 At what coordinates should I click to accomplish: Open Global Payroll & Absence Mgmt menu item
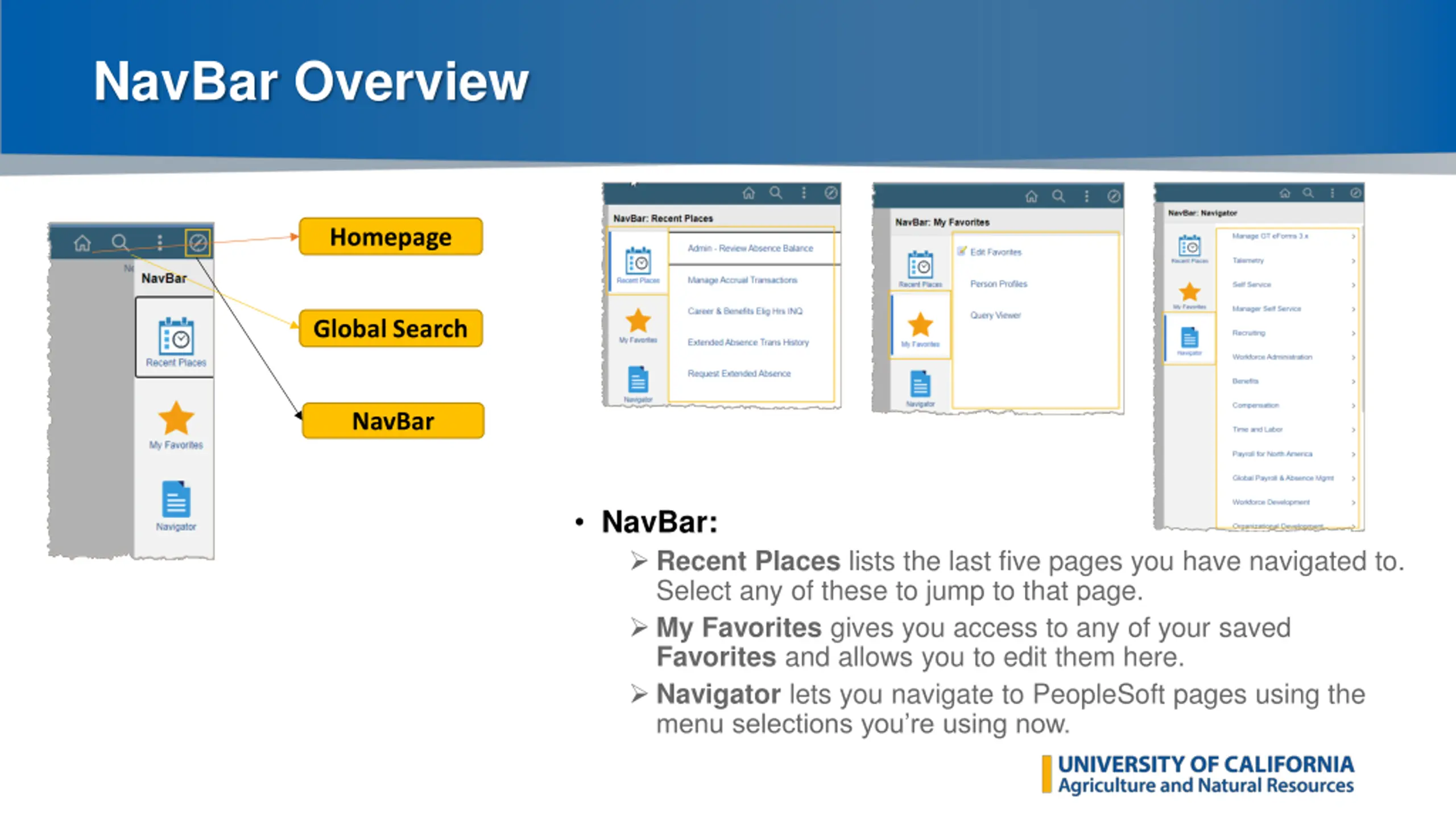1283,478
